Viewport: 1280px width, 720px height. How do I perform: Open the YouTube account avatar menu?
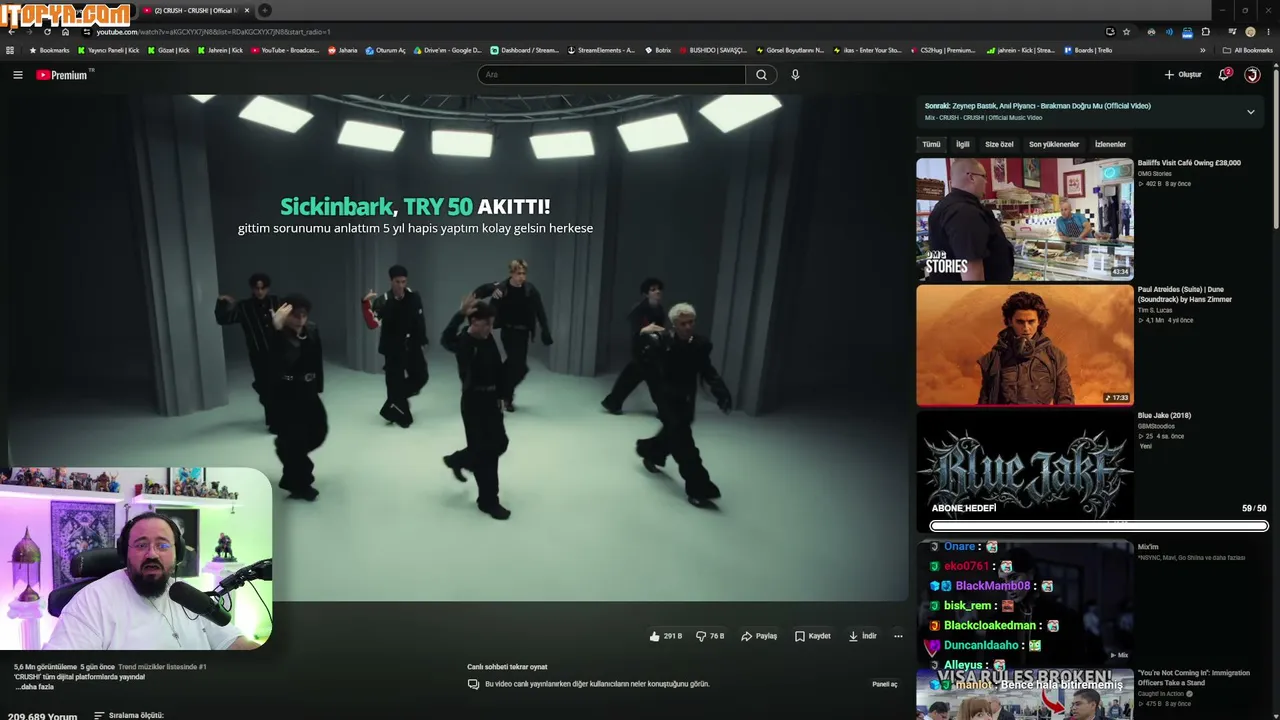pyautogui.click(x=1252, y=75)
